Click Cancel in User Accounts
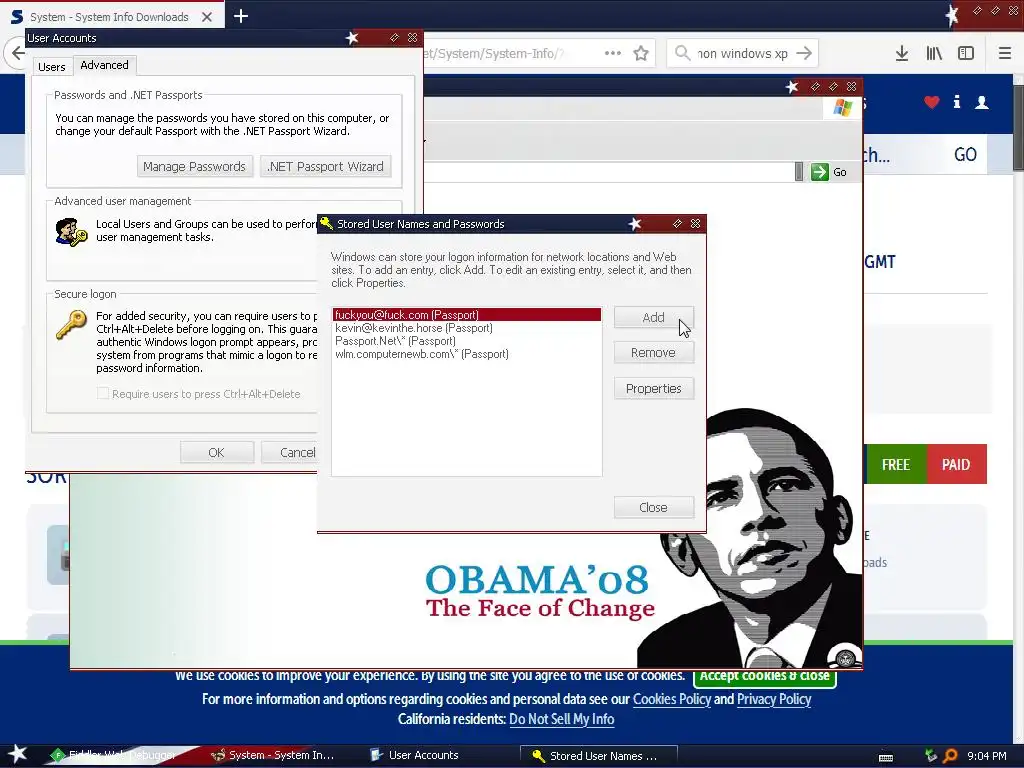Viewport: 1024px width, 768px height. pyautogui.click(x=289, y=452)
